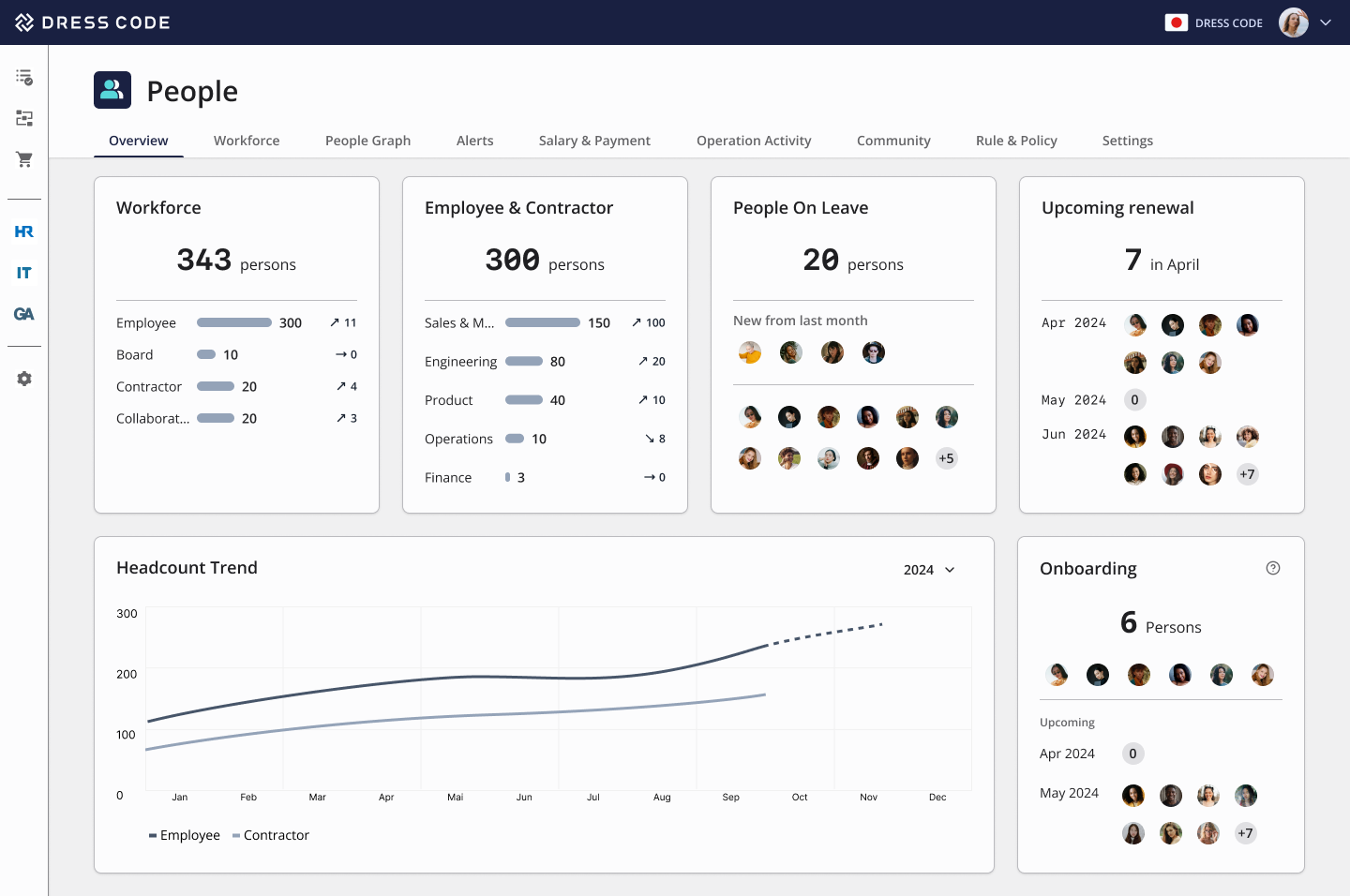The image size is (1350, 896).
Task: Switch to the Workforce tab
Action: (247, 141)
